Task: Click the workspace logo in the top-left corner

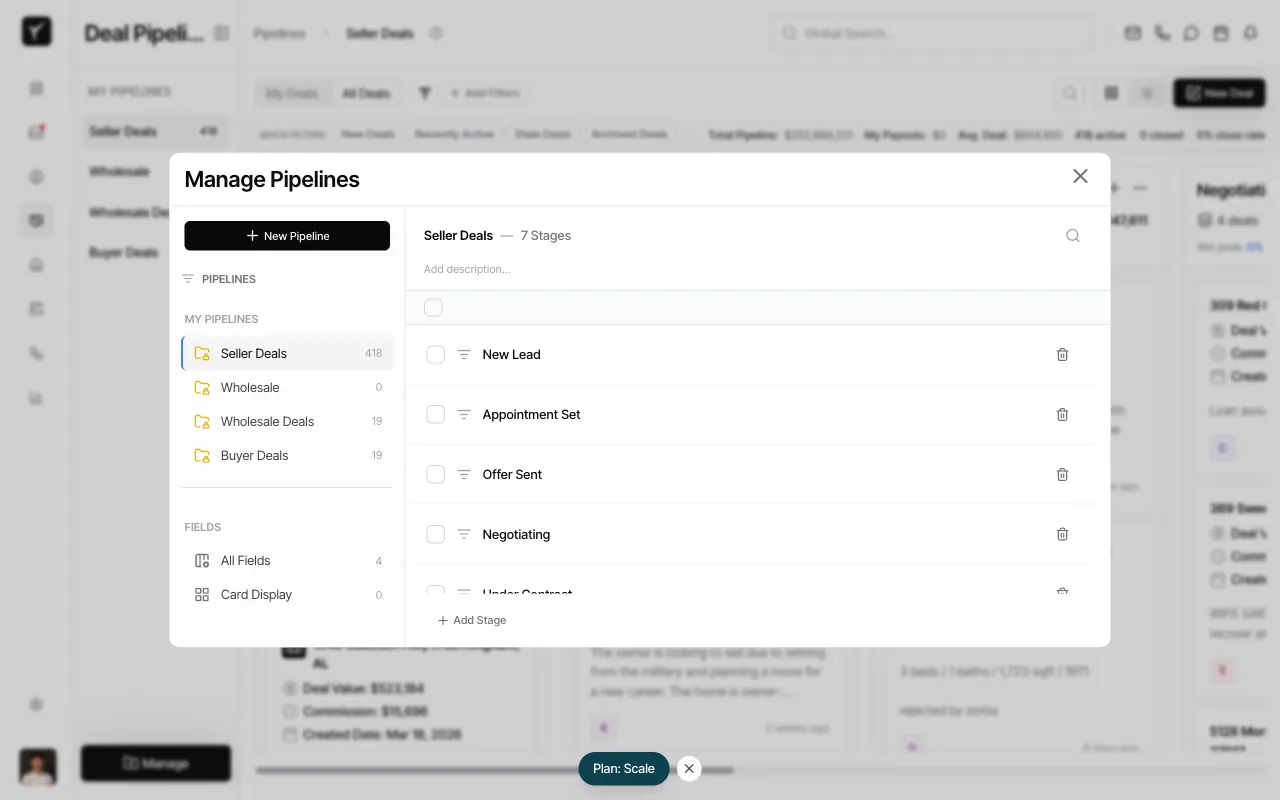Action: point(36,31)
